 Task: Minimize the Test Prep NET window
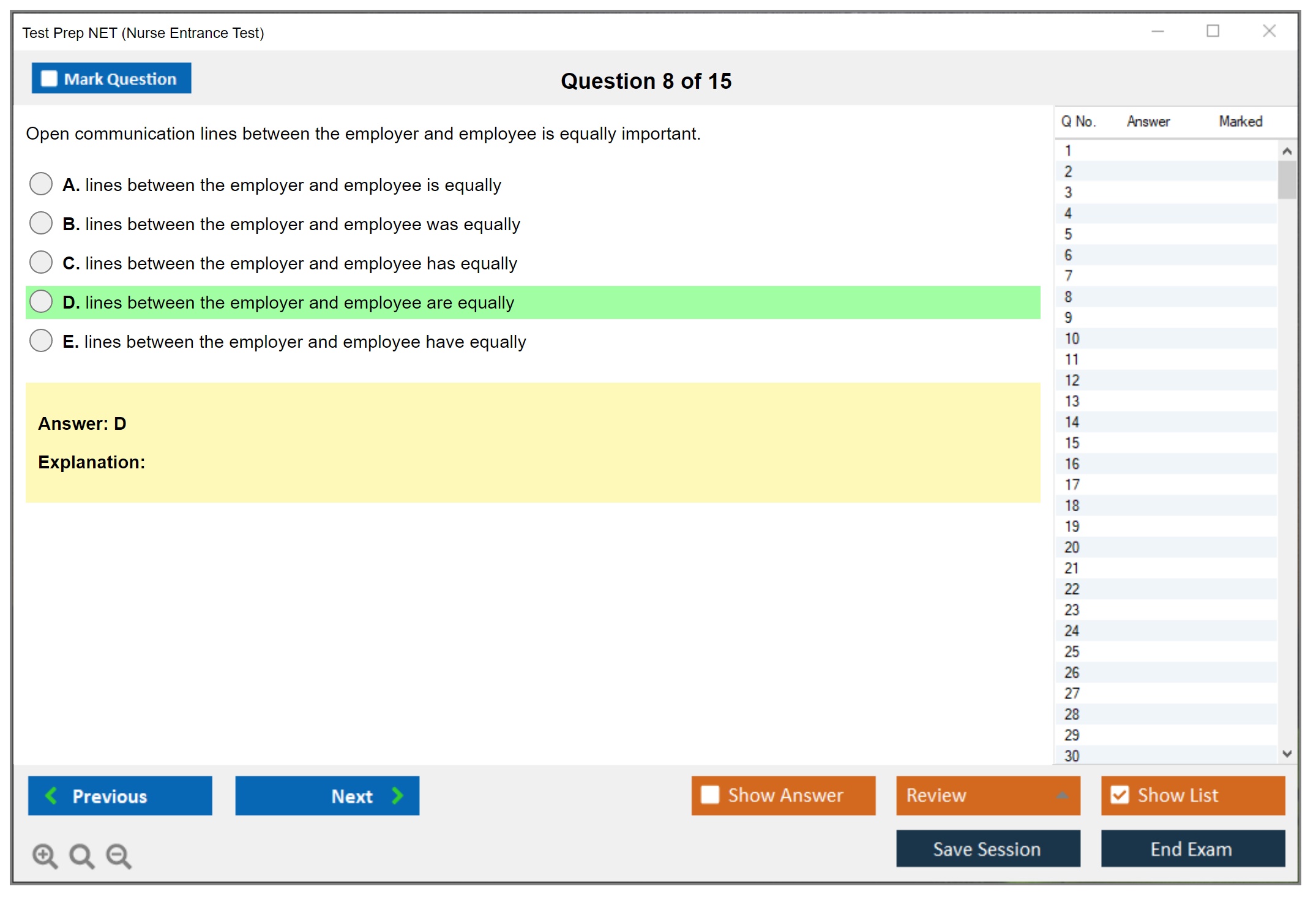(1157, 31)
